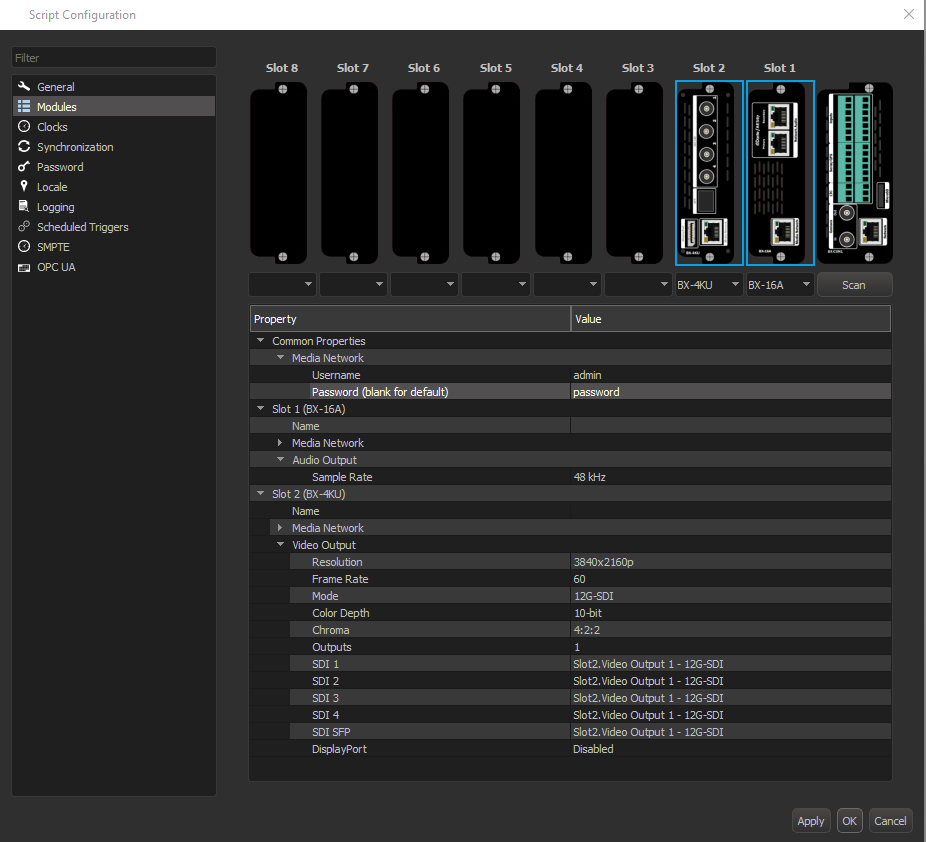Click the Logging document icon

[x=25, y=207]
